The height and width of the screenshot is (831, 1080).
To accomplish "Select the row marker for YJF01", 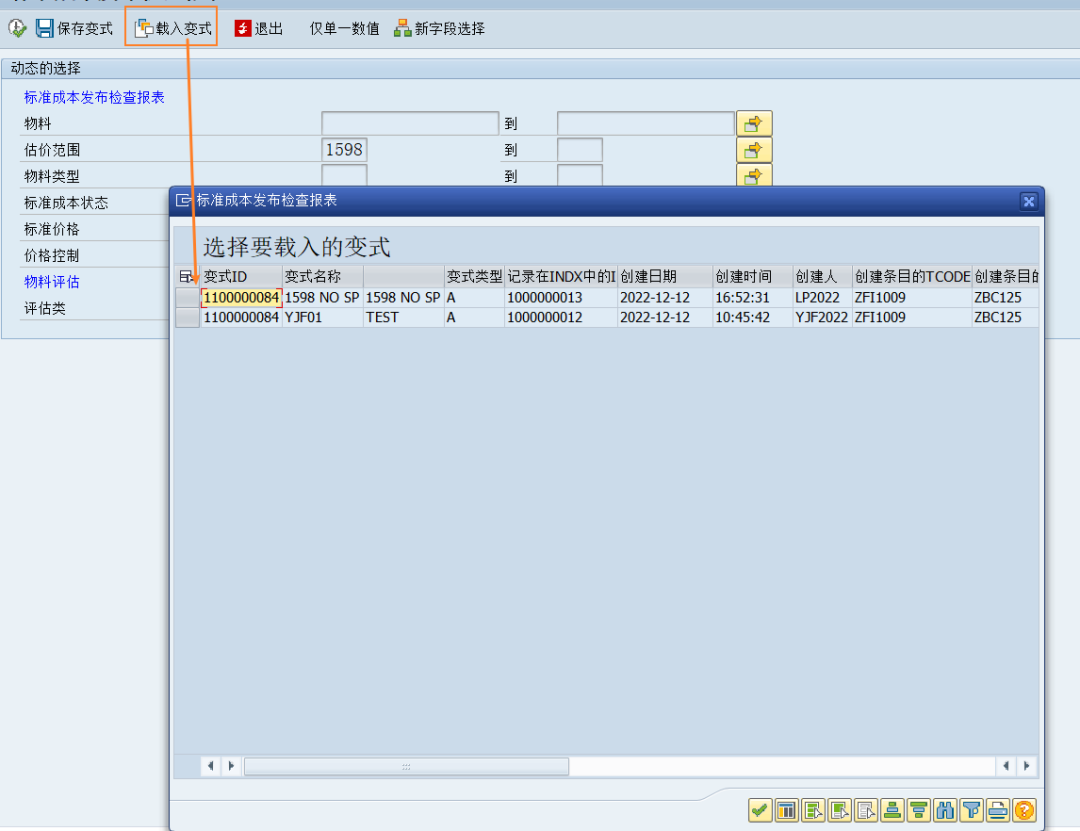I will (x=187, y=318).
